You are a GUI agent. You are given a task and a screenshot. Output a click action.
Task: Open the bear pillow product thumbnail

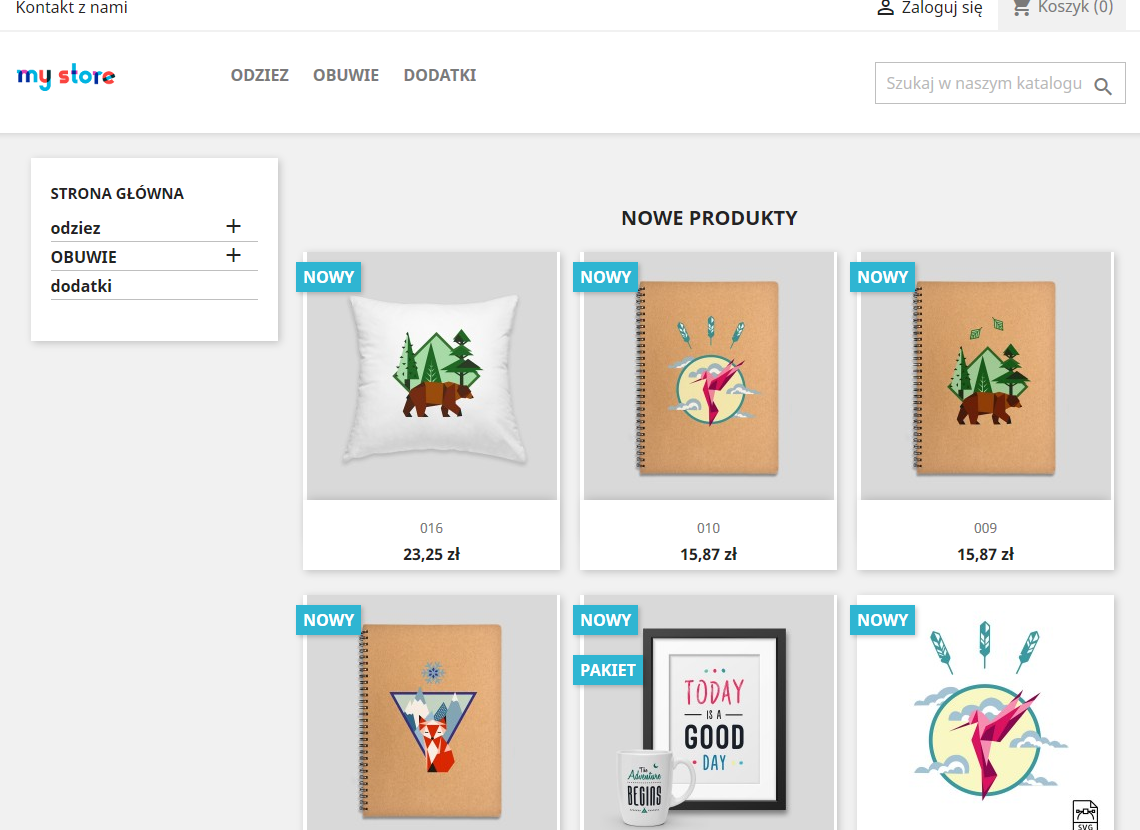432,376
